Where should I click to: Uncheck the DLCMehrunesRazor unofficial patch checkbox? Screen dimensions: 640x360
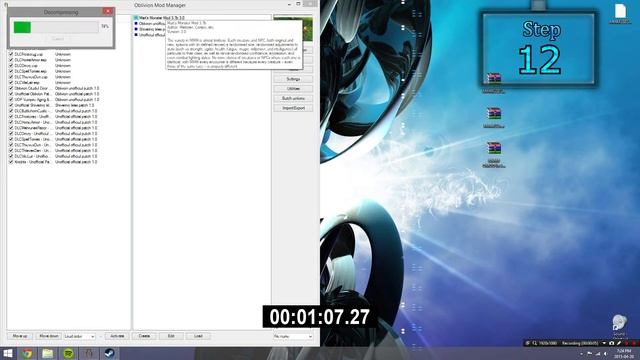click(x=11, y=128)
